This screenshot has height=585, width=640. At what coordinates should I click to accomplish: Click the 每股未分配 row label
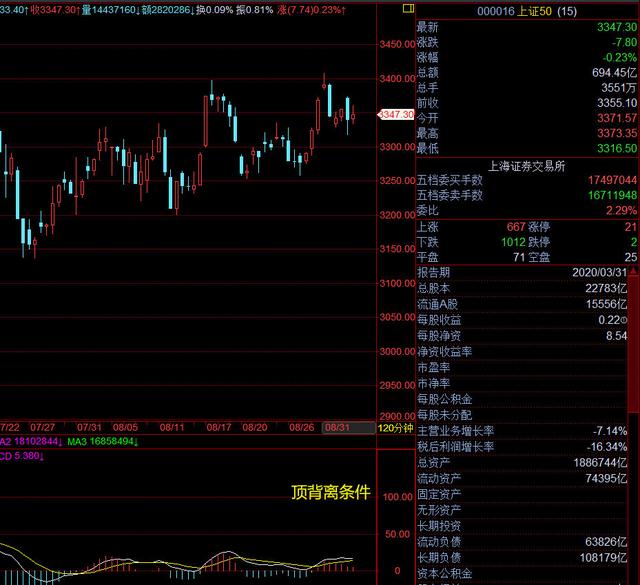click(444, 415)
